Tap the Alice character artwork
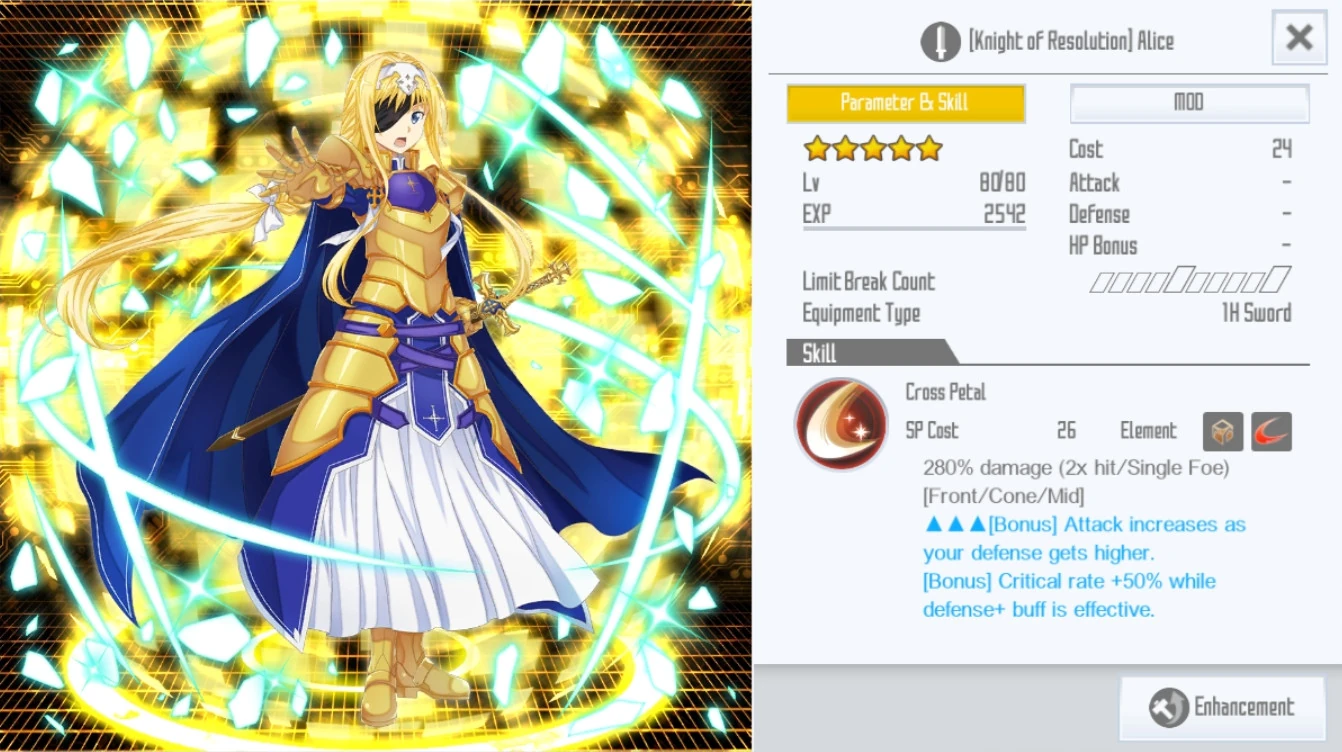This screenshot has height=752, width=1342. (376, 376)
